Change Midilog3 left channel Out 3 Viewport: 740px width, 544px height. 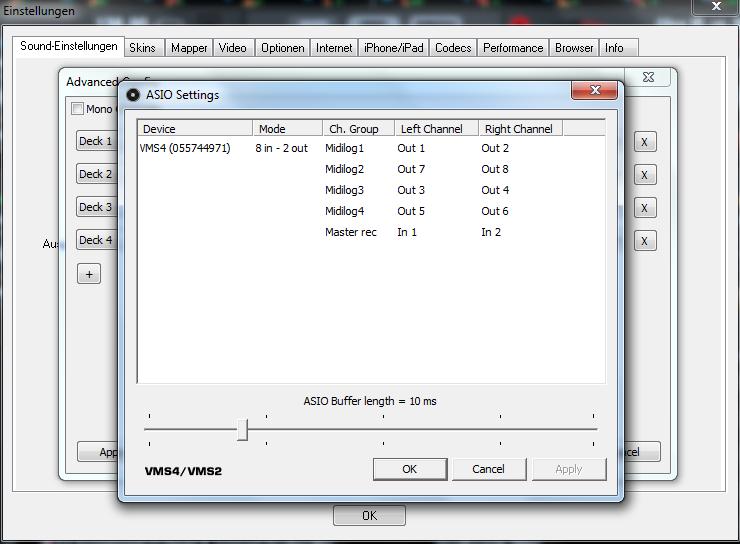coord(411,190)
